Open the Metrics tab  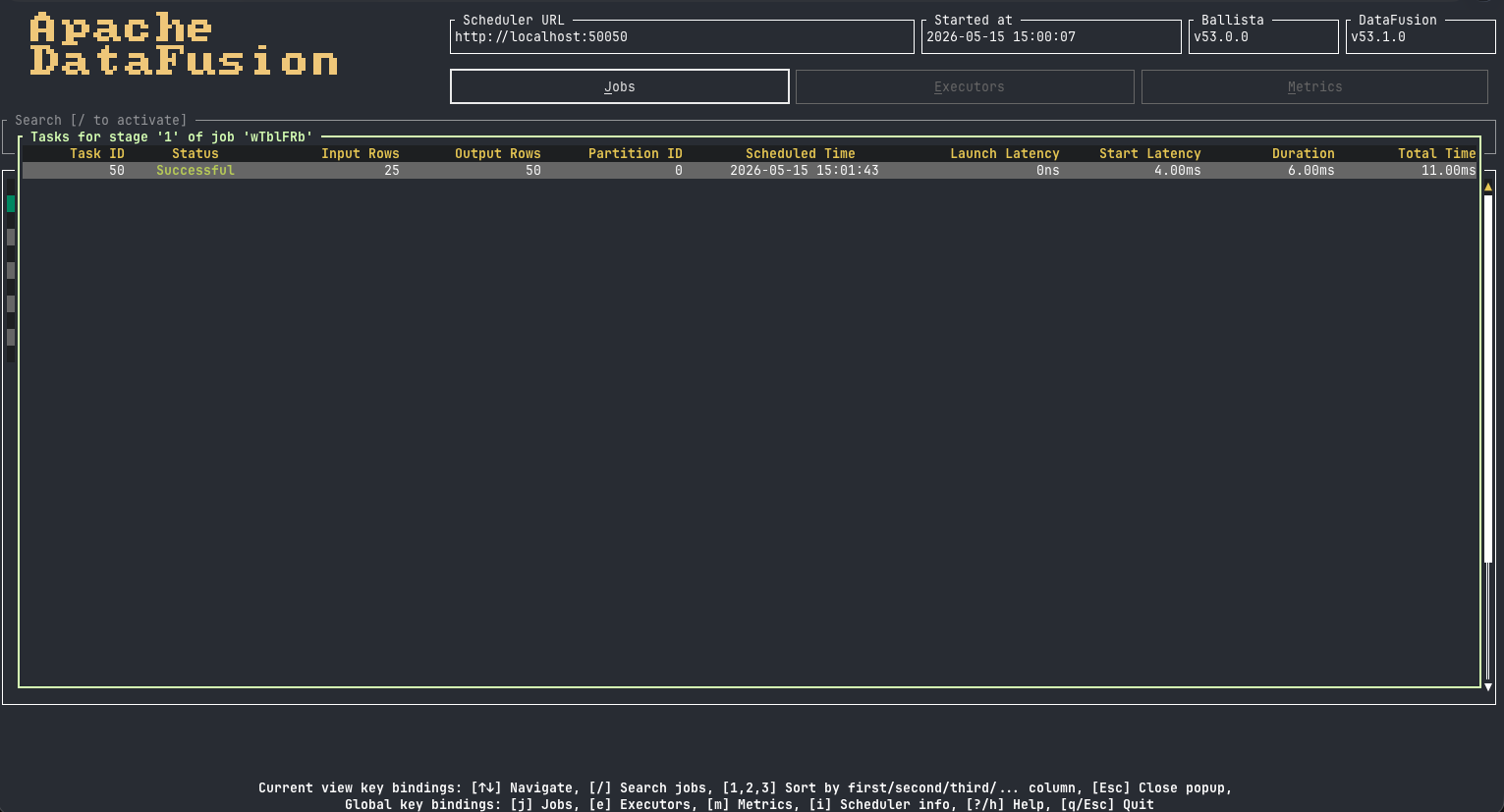pos(1314,86)
